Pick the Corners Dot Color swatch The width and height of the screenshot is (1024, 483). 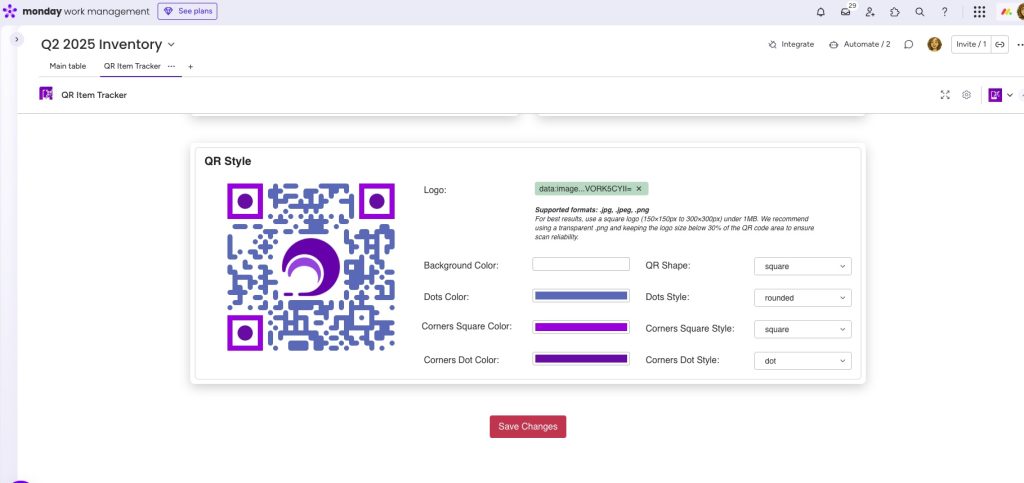[x=581, y=358]
